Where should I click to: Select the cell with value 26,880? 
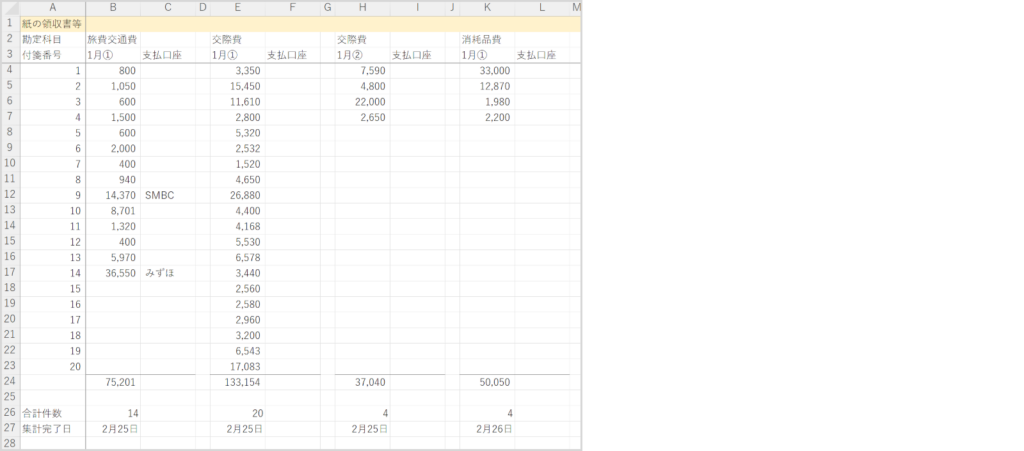(236, 195)
